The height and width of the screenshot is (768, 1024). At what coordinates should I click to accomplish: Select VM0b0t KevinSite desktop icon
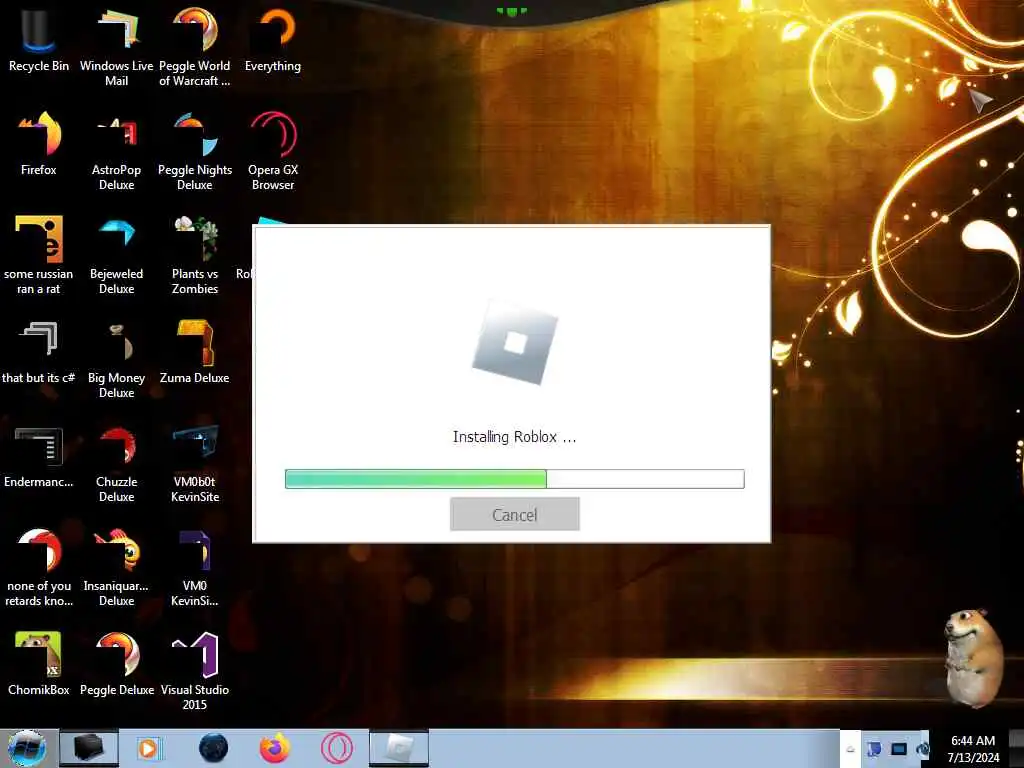pos(195,463)
